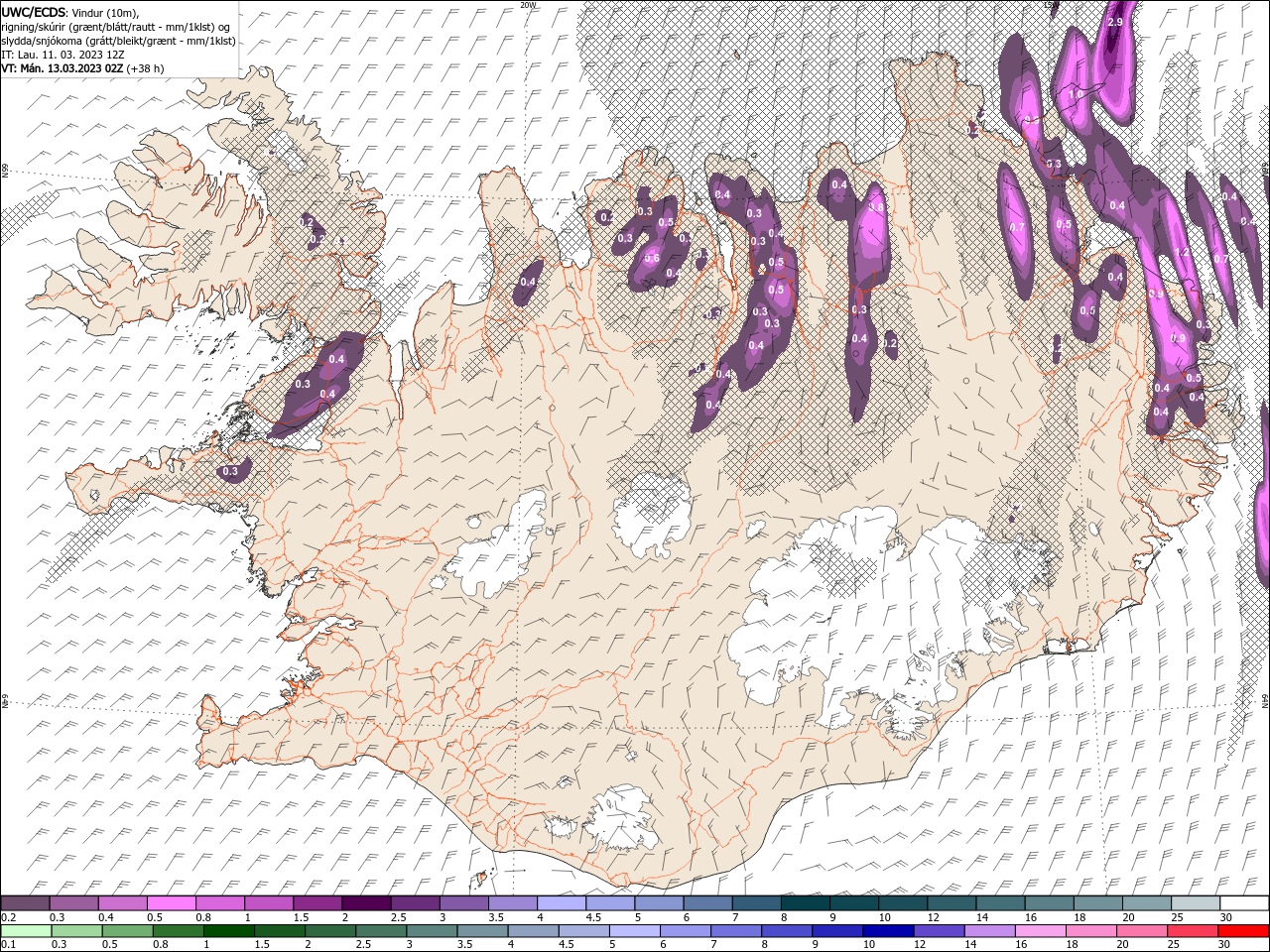Choose the lower legend swatch labeled 7
The height and width of the screenshot is (952, 1270).
(x=736, y=930)
